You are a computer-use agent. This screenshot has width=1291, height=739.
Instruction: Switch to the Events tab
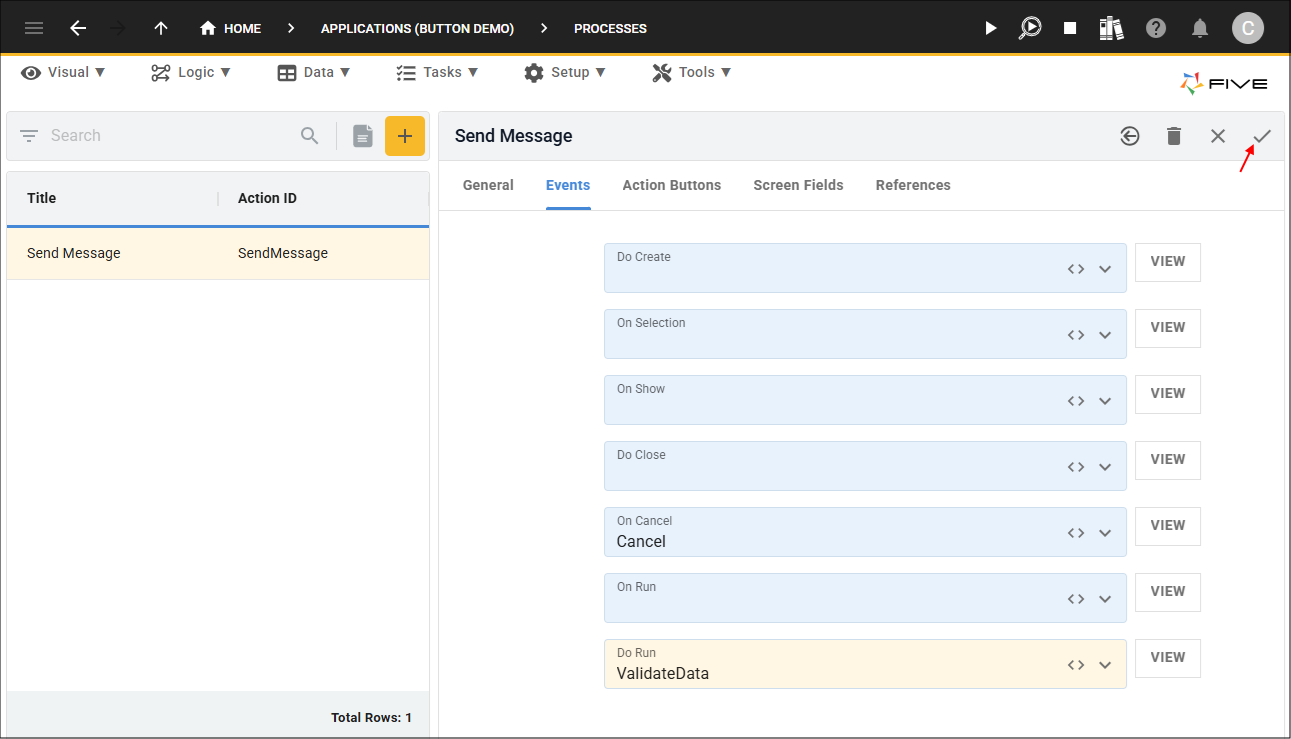568,186
